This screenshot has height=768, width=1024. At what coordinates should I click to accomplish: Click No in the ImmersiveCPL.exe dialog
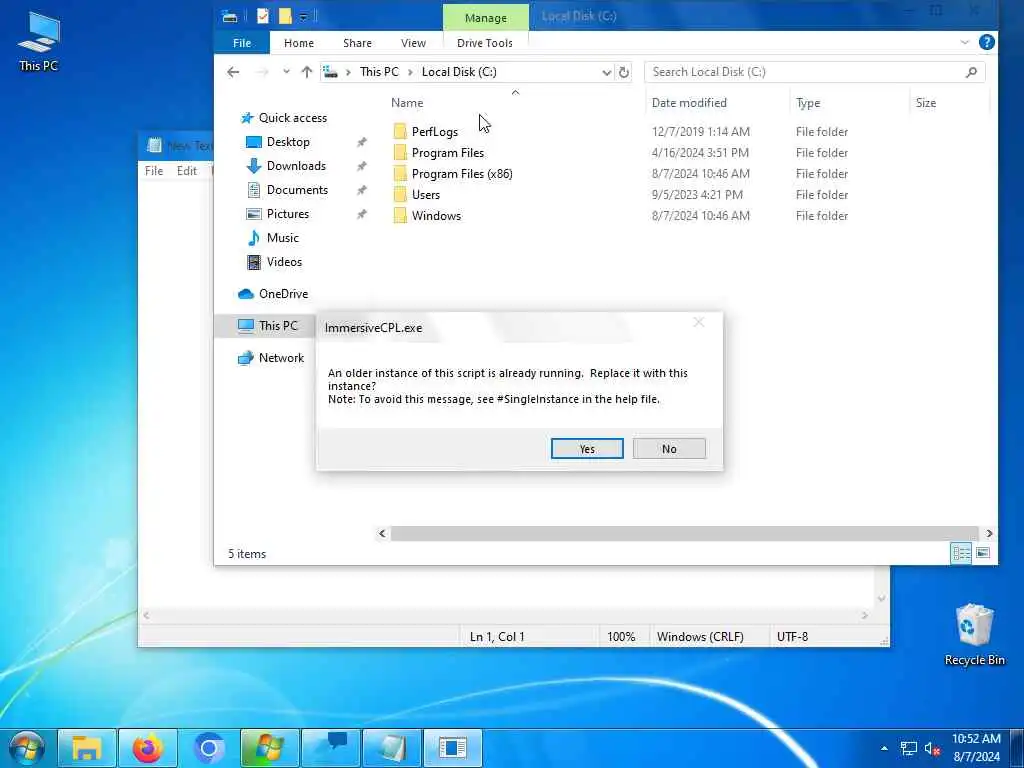coord(669,449)
